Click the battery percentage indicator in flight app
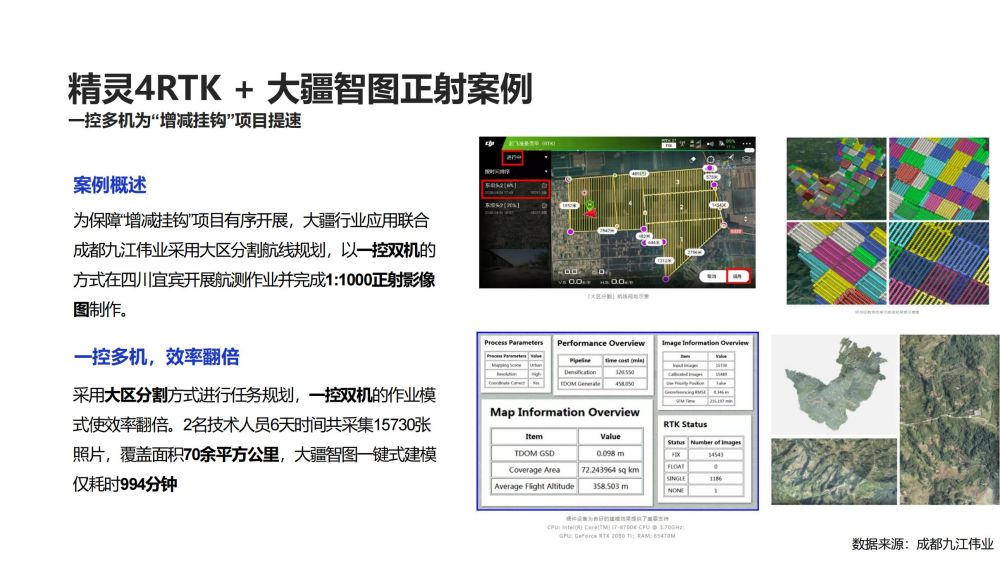The image size is (1000, 562). (x=730, y=143)
